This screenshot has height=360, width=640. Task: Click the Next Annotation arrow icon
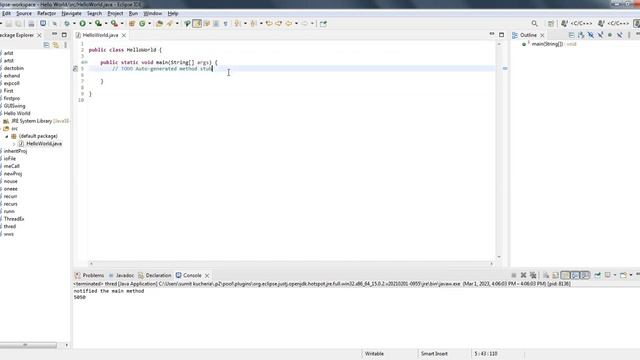click(238, 24)
